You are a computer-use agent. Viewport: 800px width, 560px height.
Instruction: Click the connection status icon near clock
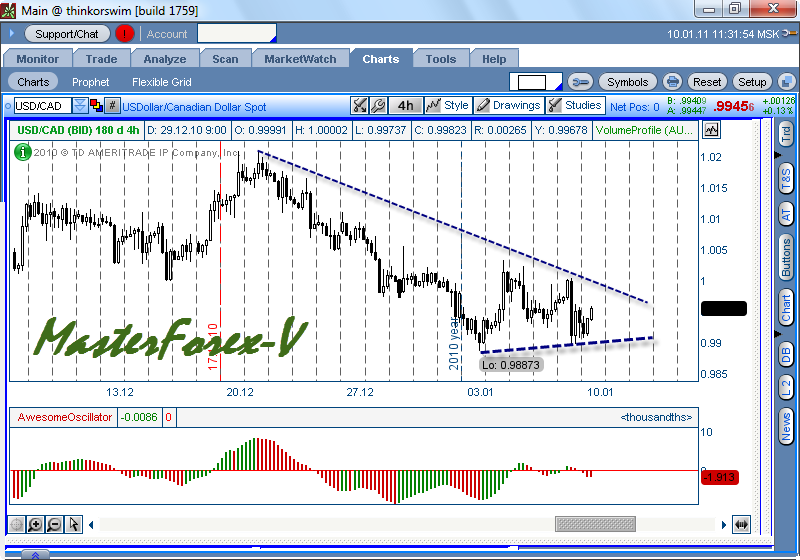tap(789, 34)
